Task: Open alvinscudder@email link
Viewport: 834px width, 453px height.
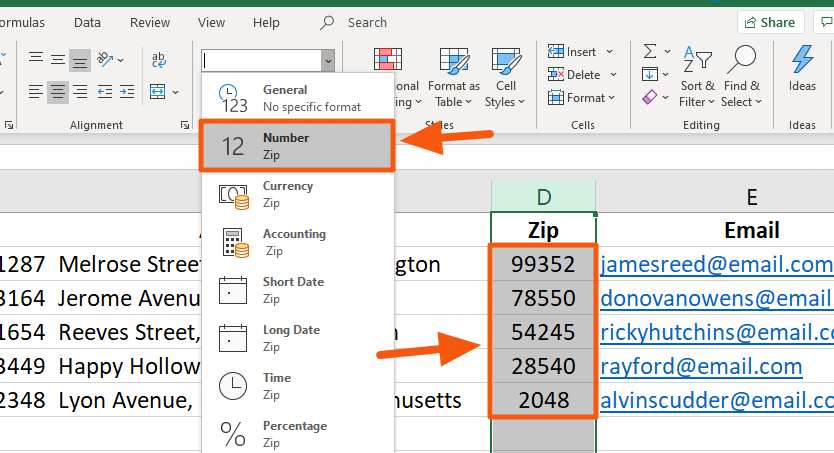Action: point(716,400)
